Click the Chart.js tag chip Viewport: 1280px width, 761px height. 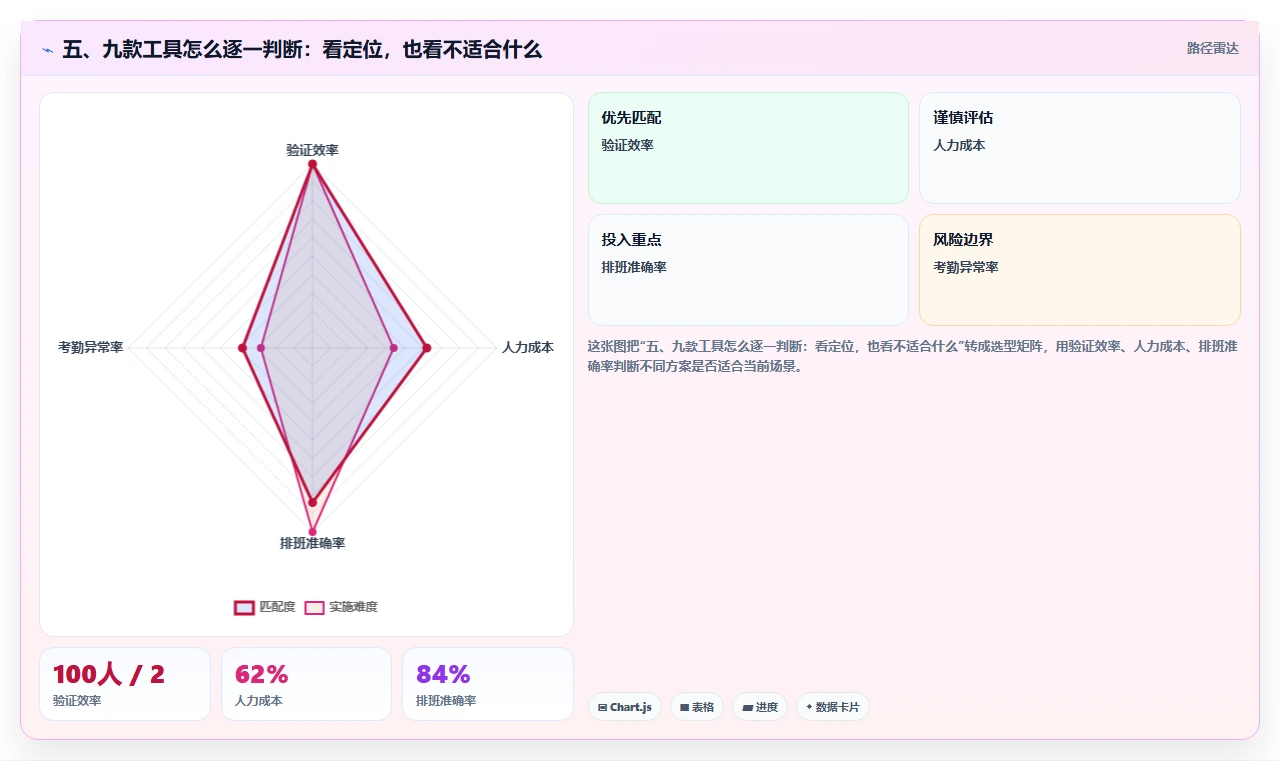click(x=625, y=707)
